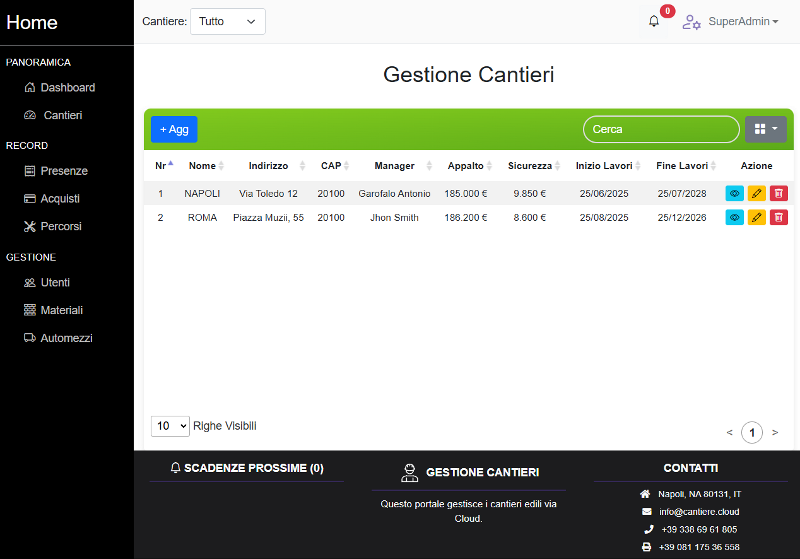Click the ROMA name cell
The image size is (800, 559).
click(203, 218)
